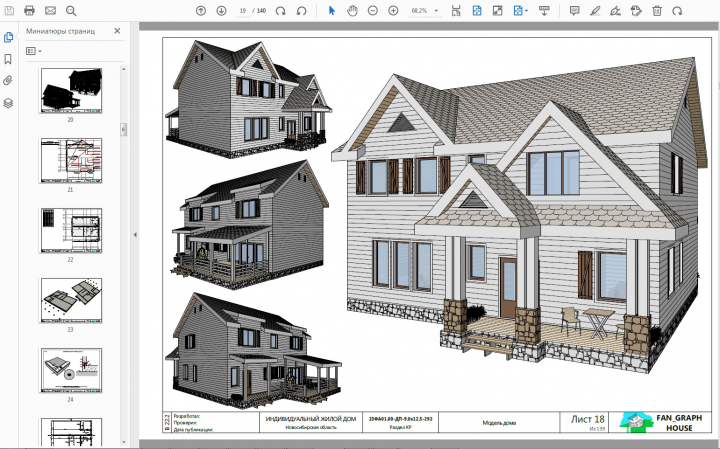
Task: Rotate view clockwise icon
Action: point(281,11)
